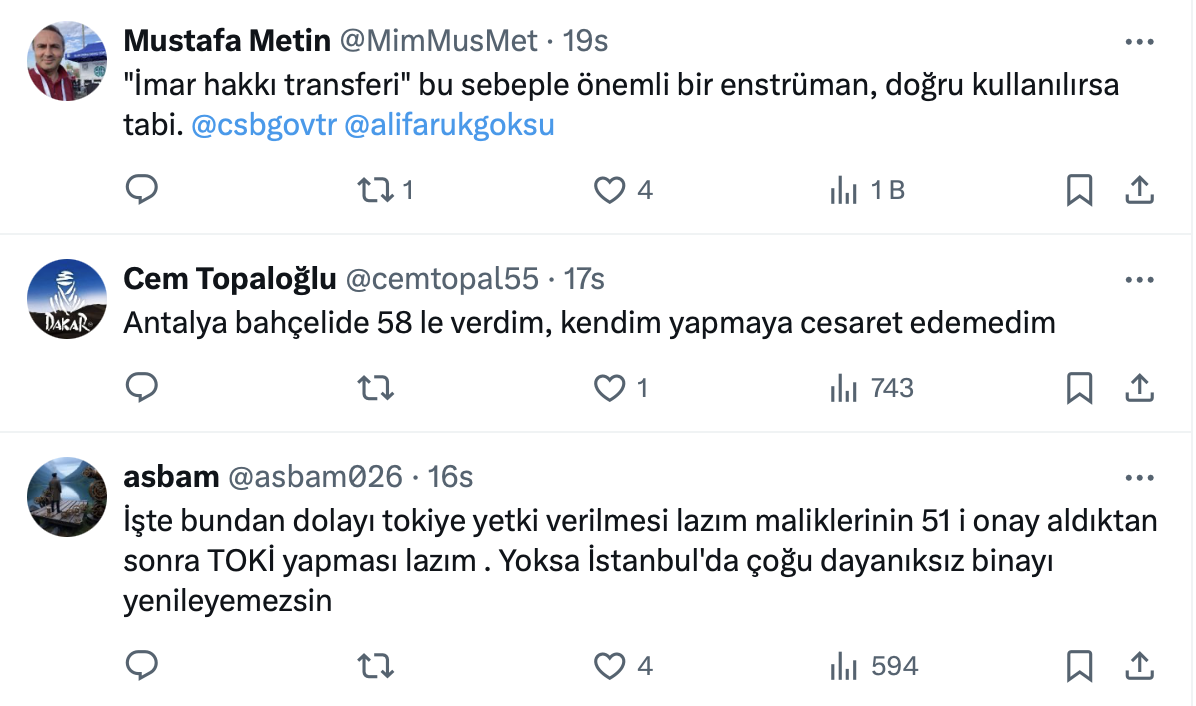Reply to asbam's tweet
The image size is (1196, 706).
pos(142,665)
